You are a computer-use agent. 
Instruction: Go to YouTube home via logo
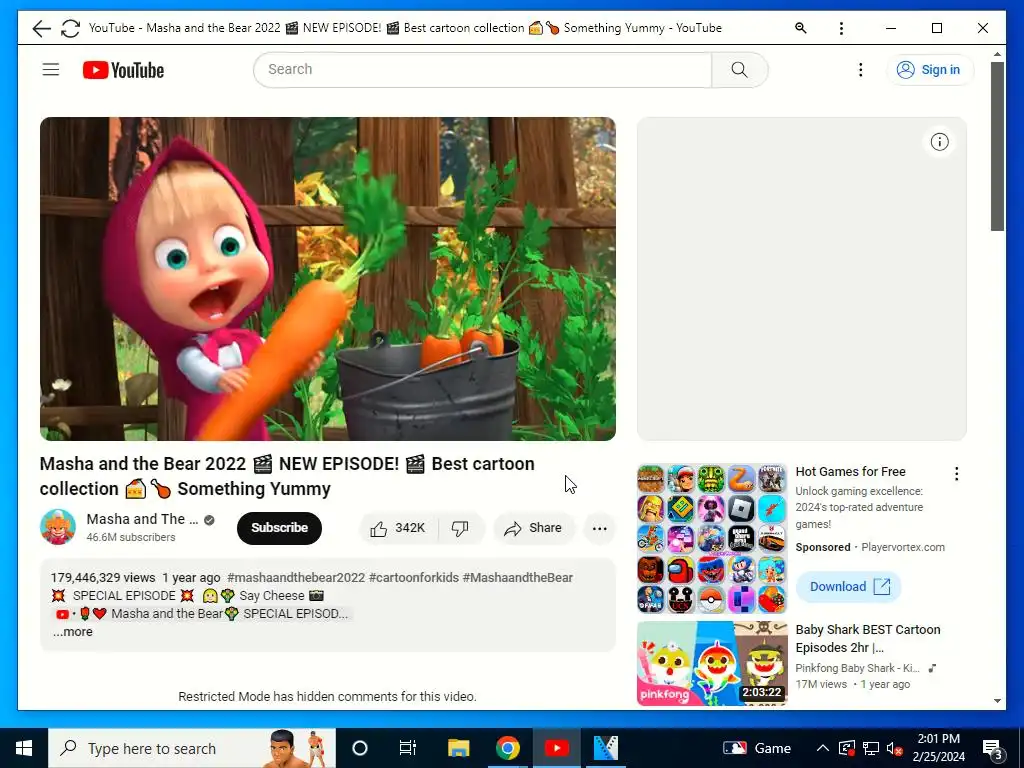123,70
